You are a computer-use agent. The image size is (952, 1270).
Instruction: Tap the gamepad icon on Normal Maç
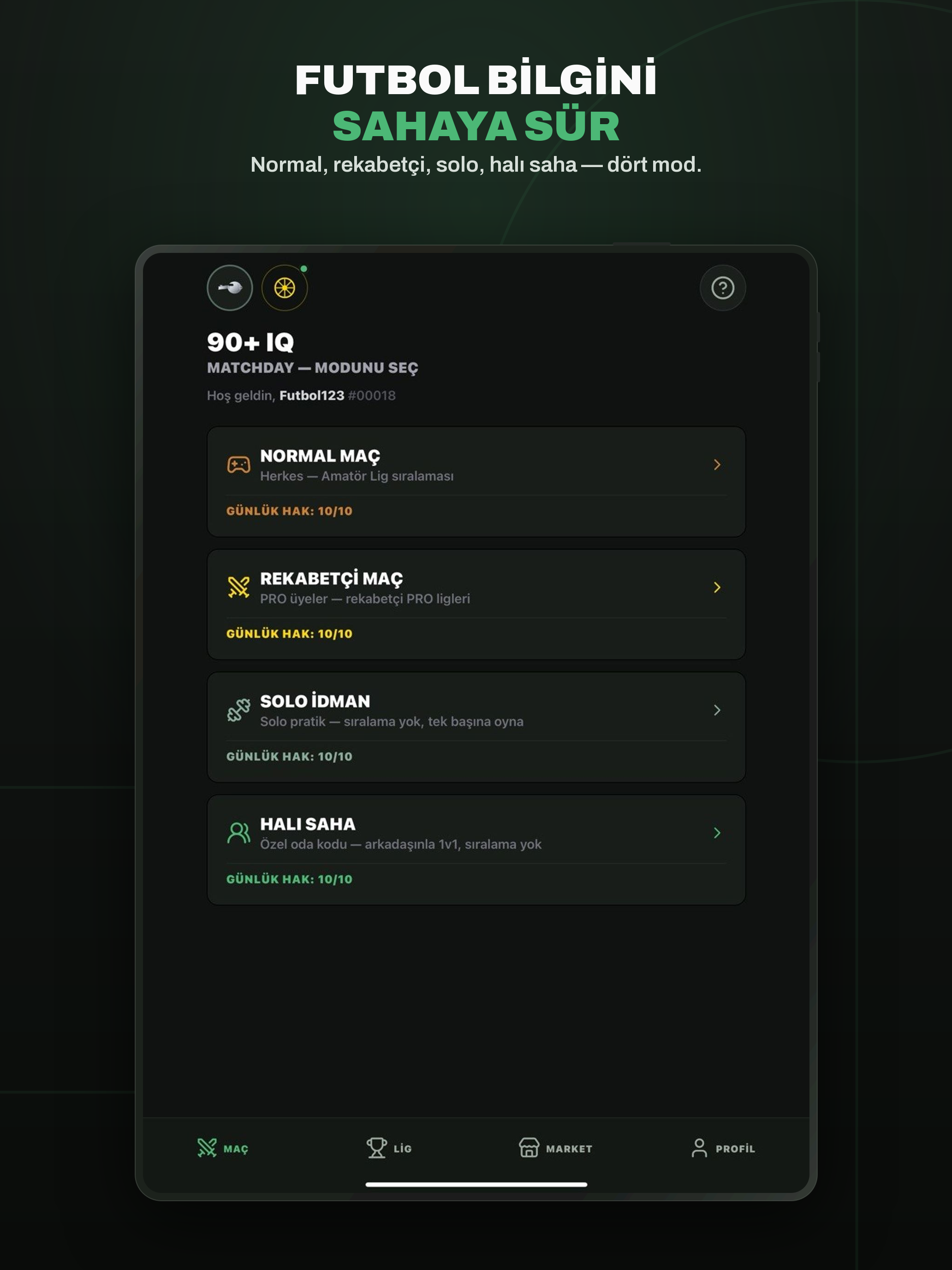(239, 464)
